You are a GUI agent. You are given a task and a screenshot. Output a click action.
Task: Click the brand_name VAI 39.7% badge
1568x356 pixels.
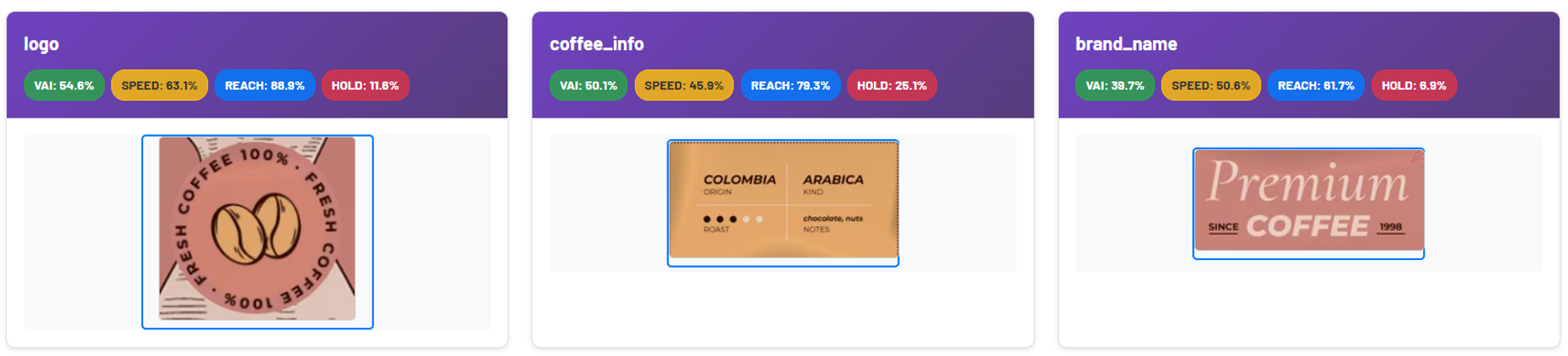coord(1115,85)
